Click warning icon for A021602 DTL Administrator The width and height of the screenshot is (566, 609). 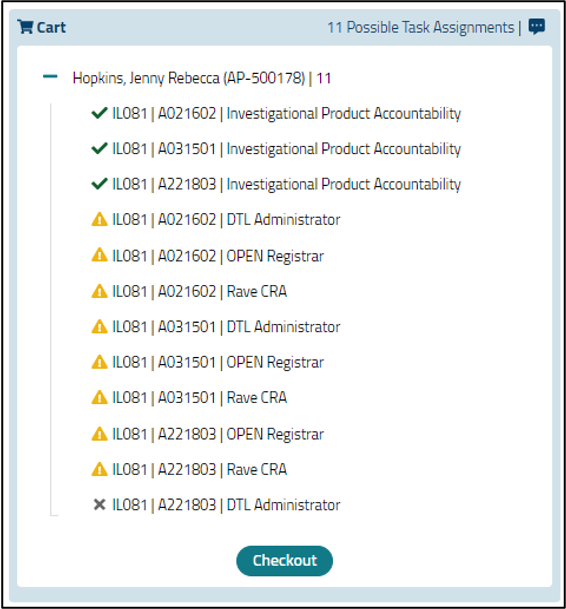coord(99,219)
